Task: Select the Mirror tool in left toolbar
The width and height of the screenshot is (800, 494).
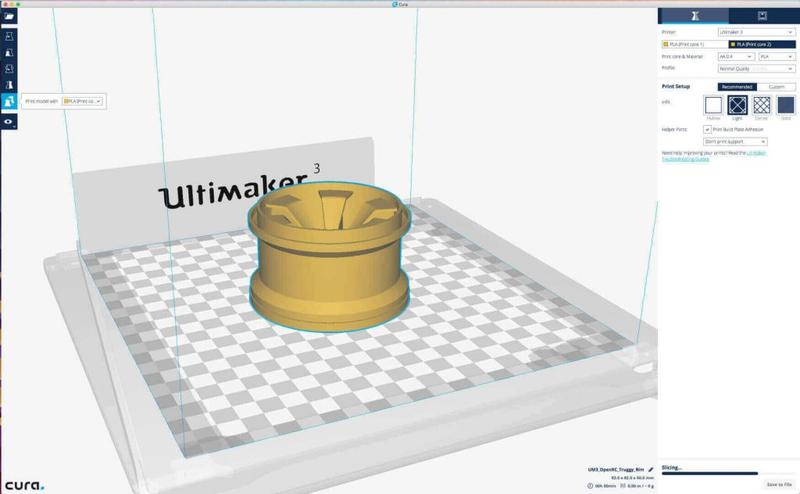Action: tap(9, 86)
